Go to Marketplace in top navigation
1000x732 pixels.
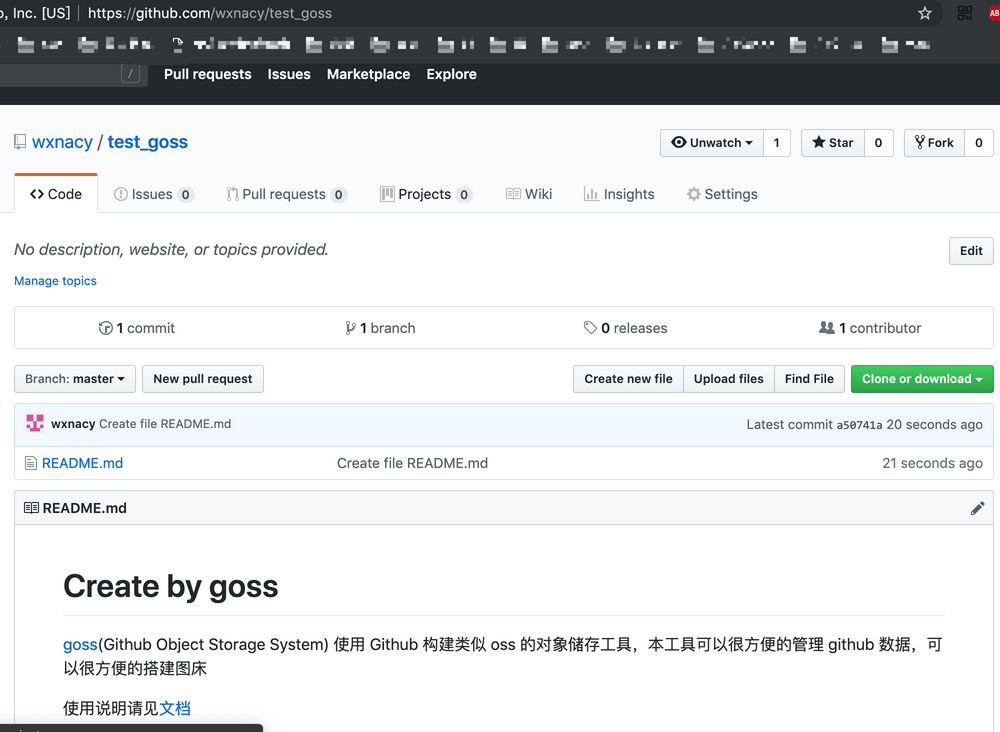369,74
